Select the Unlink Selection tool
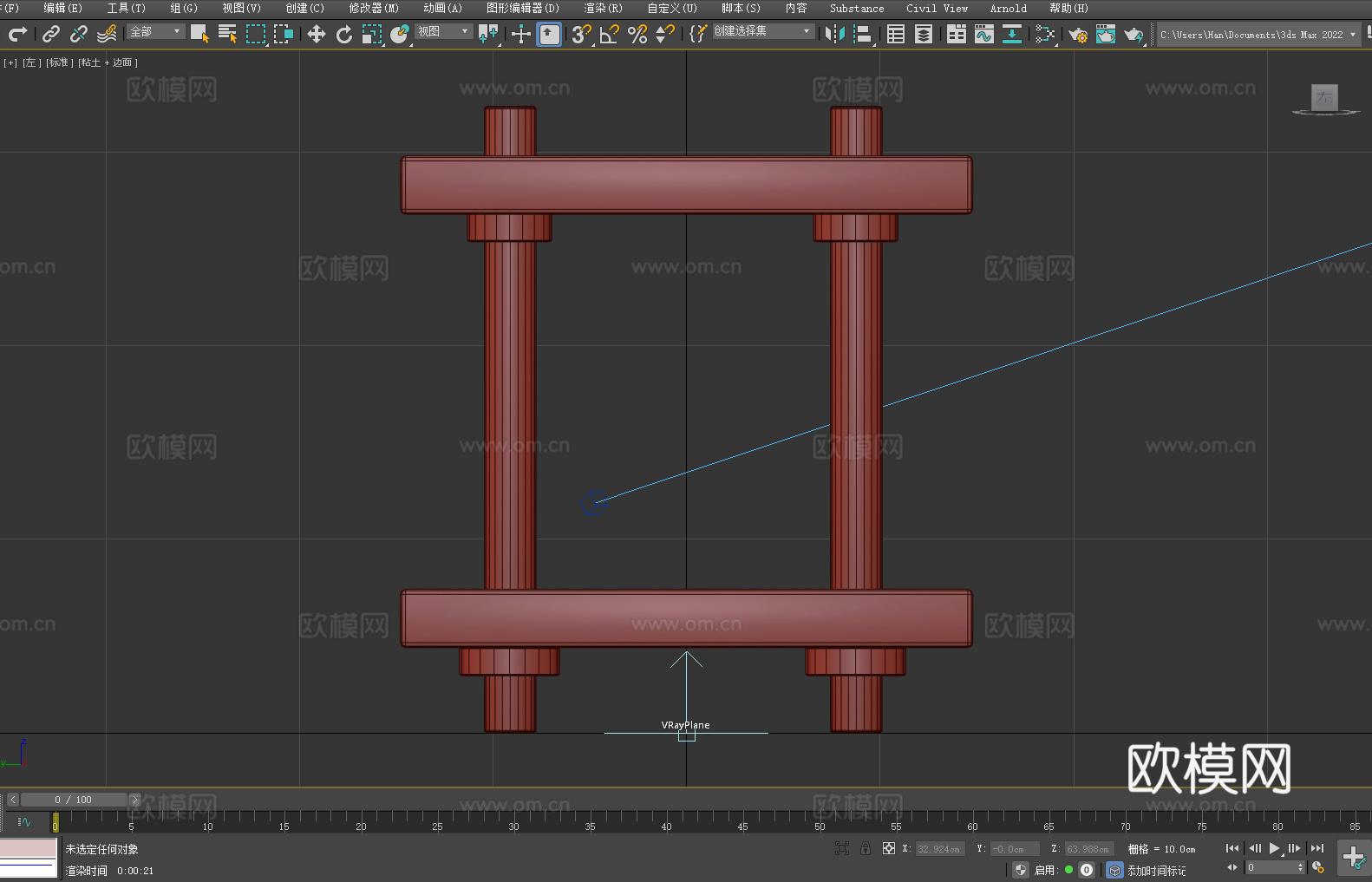1372x882 pixels. point(79,34)
